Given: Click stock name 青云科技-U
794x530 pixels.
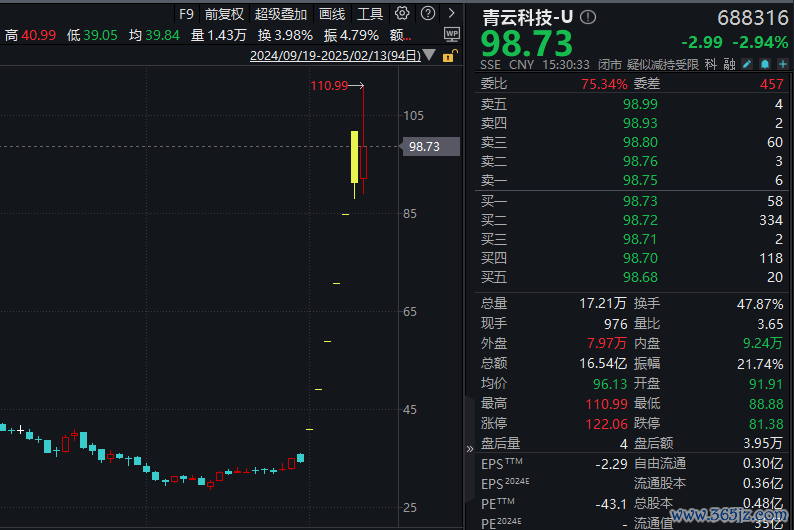Looking at the screenshot, I should [527, 18].
